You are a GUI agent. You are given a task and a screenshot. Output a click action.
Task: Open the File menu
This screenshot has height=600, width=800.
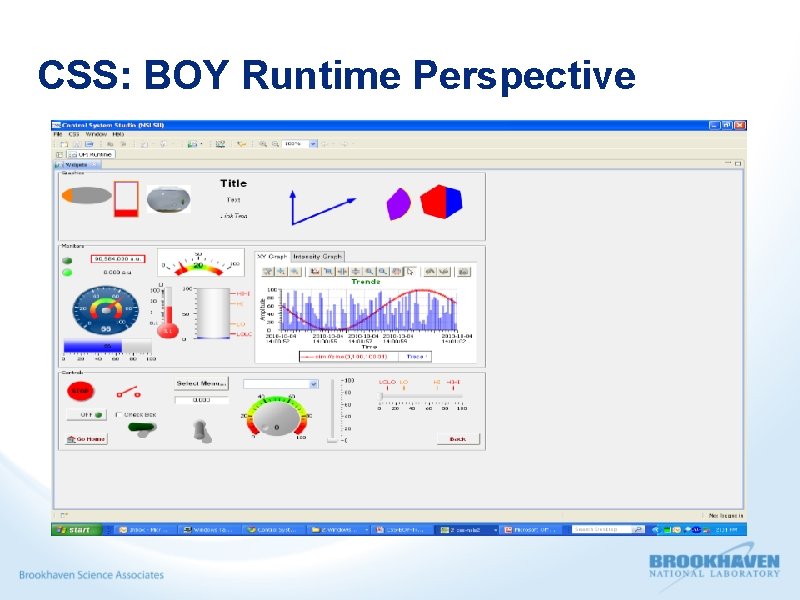coord(58,134)
